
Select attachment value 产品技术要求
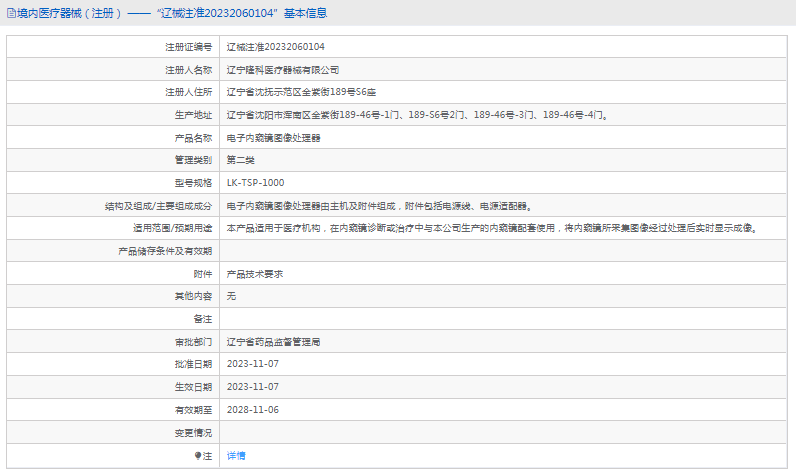tap(255, 274)
